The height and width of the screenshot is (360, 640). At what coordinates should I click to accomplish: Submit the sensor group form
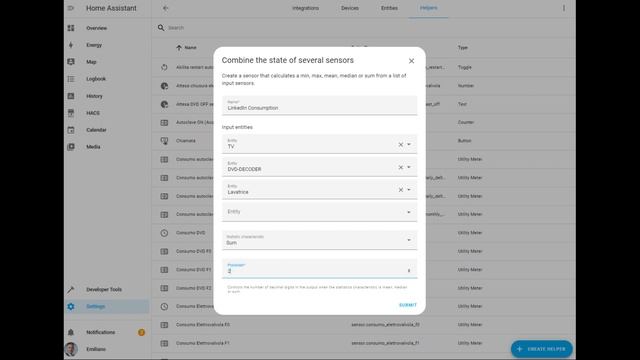(x=408, y=305)
